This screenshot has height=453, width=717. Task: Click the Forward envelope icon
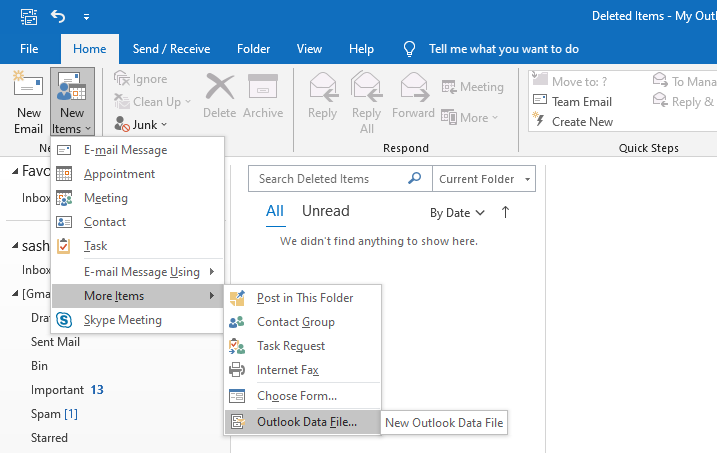pyautogui.click(x=414, y=87)
